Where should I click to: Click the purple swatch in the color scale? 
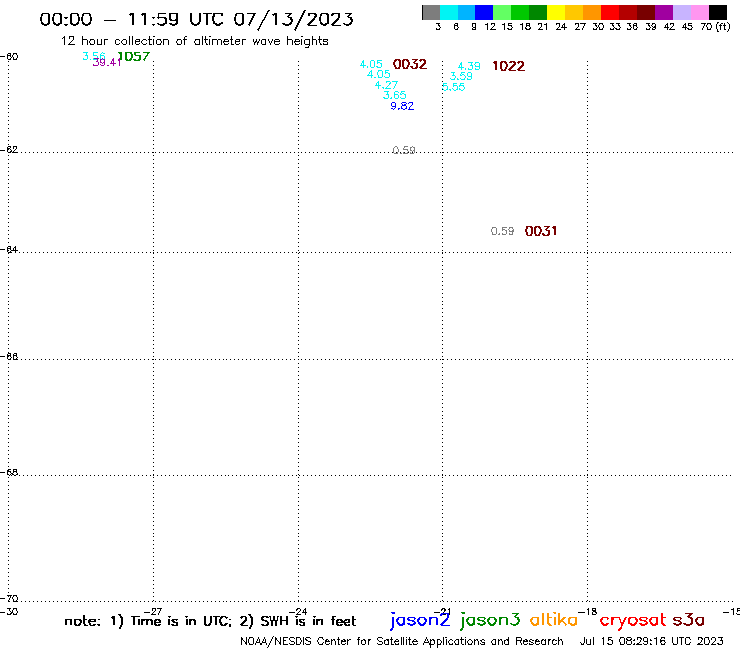pos(664,12)
